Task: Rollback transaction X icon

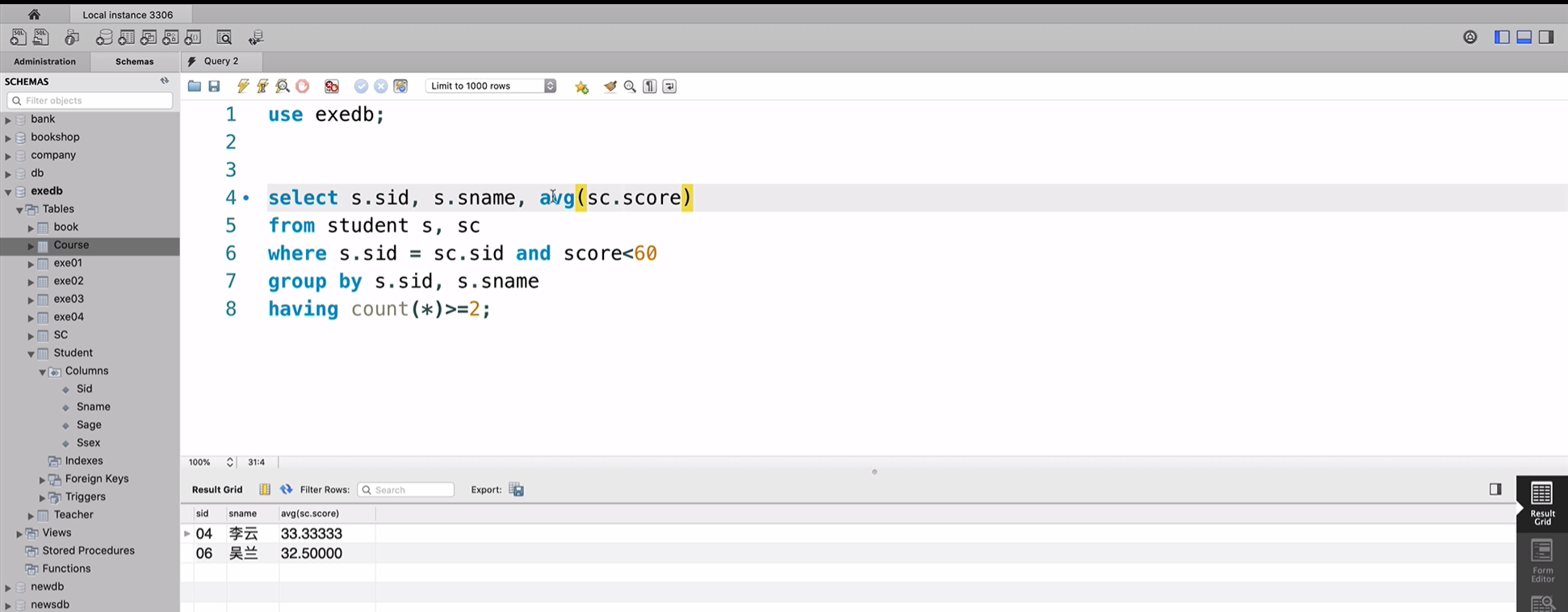Action: [380, 86]
